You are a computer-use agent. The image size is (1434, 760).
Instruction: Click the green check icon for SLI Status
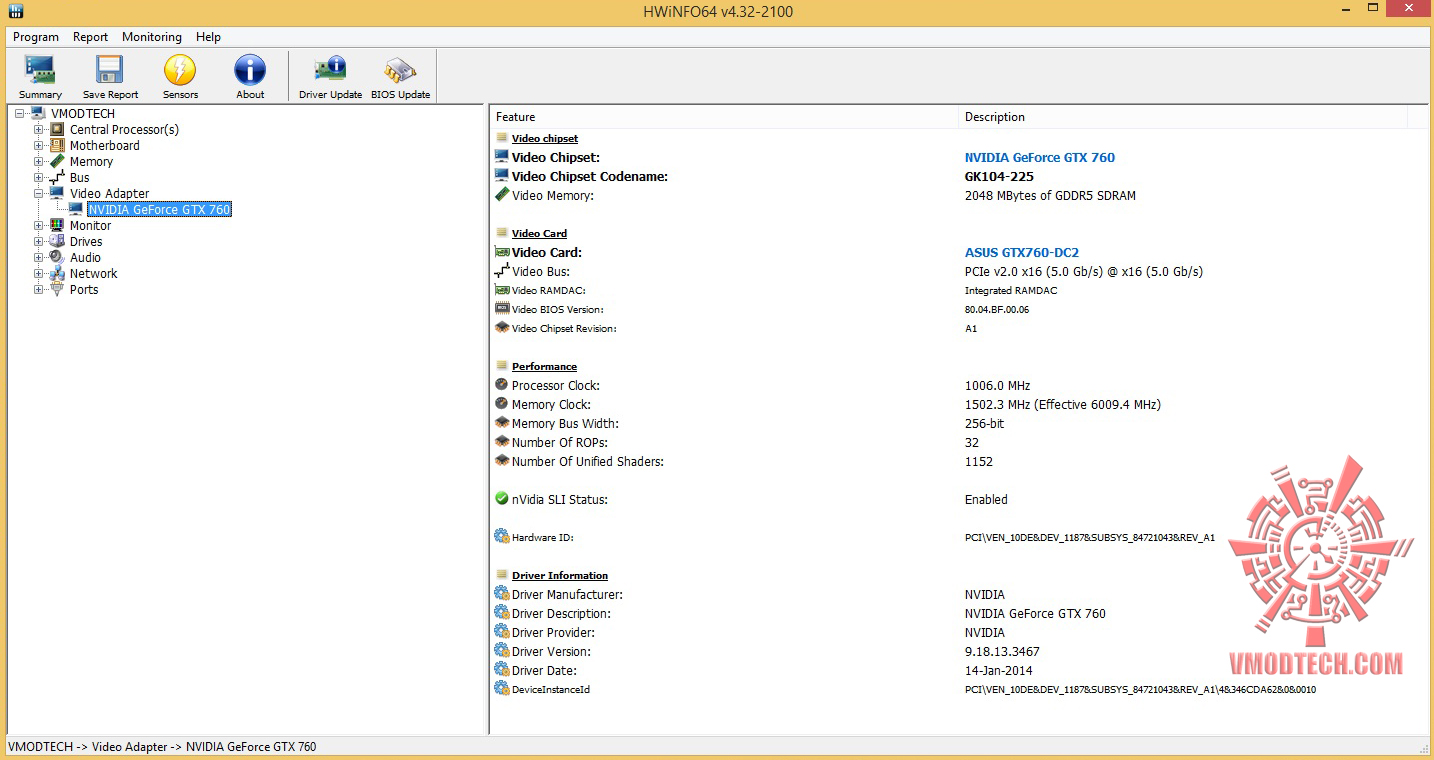(502, 499)
